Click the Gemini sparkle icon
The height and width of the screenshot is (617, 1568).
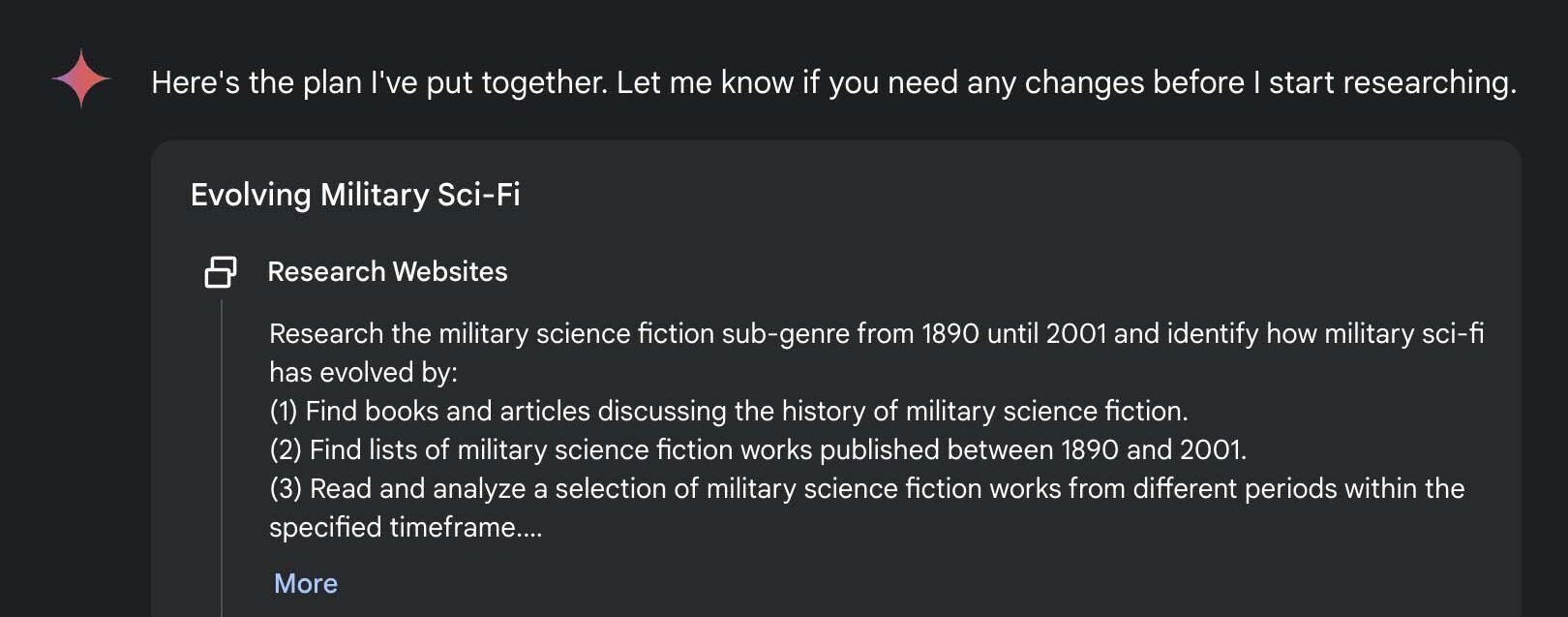(x=81, y=78)
